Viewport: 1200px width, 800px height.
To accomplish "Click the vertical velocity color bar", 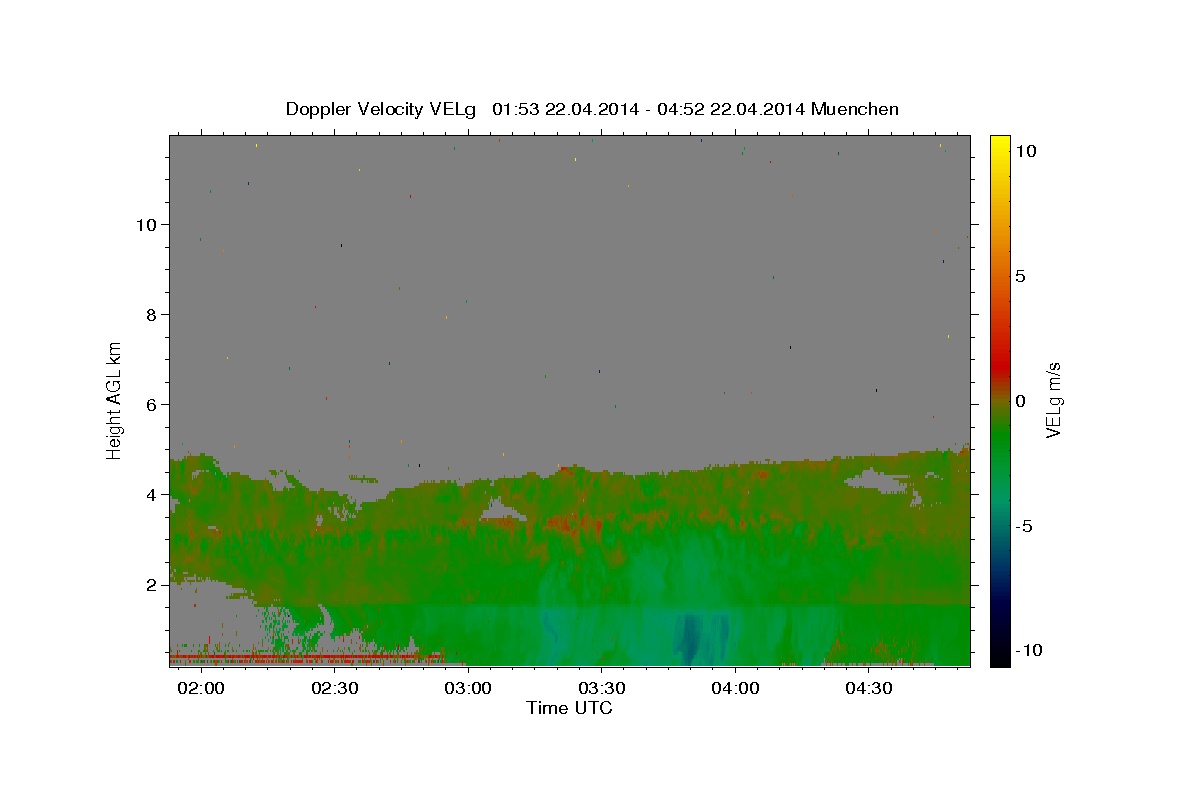I will click(1000, 400).
